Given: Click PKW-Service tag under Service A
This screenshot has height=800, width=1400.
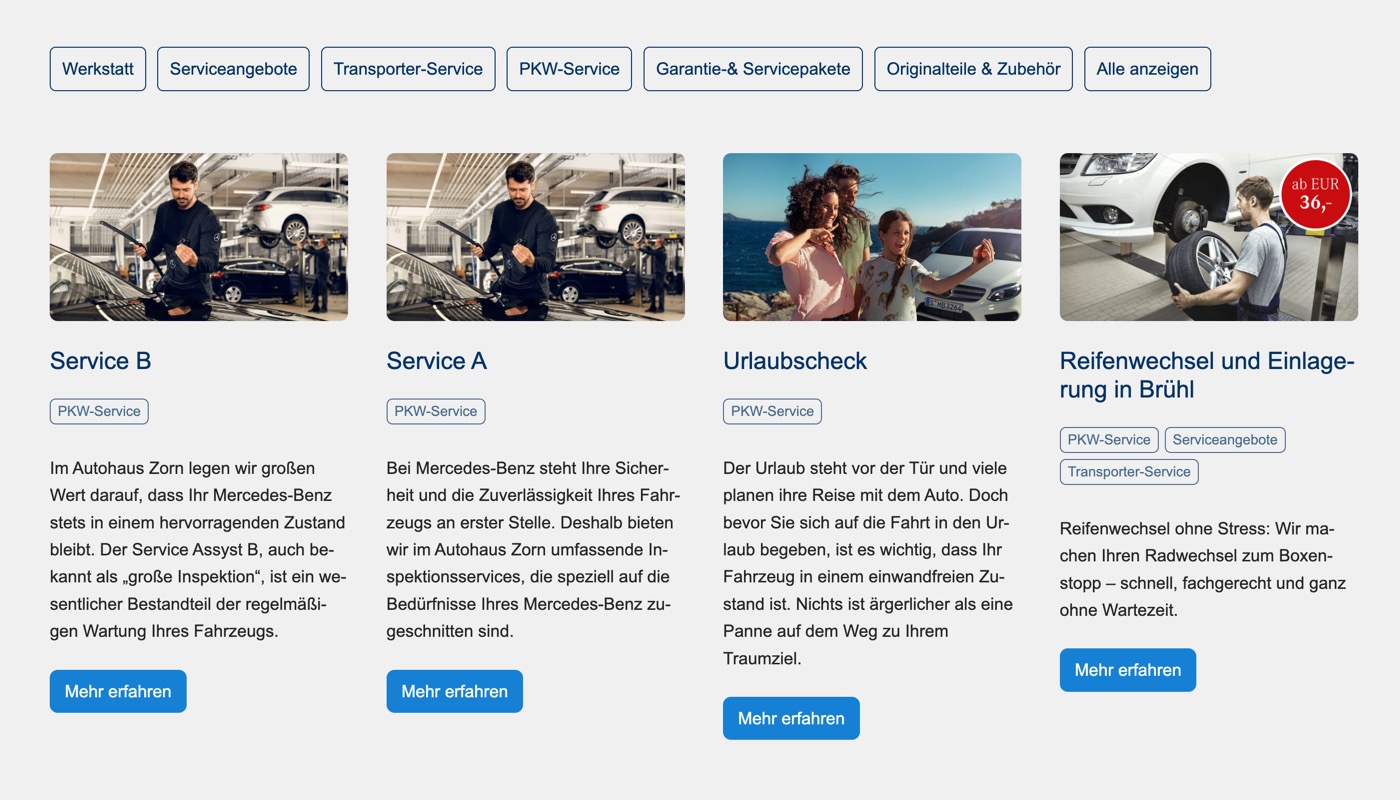Looking at the screenshot, I should pyautogui.click(x=436, y=411).
